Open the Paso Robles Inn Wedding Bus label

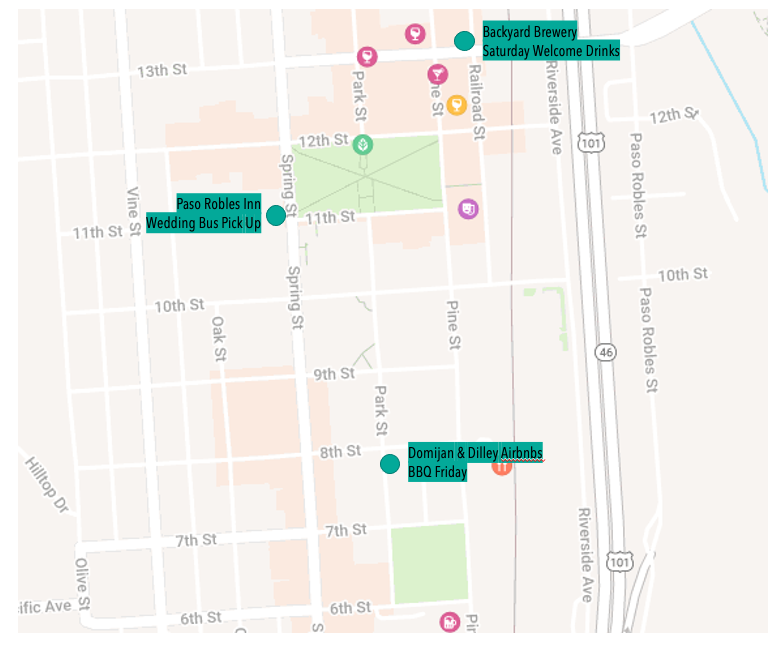pyautogui.click(x=205, y=213)
